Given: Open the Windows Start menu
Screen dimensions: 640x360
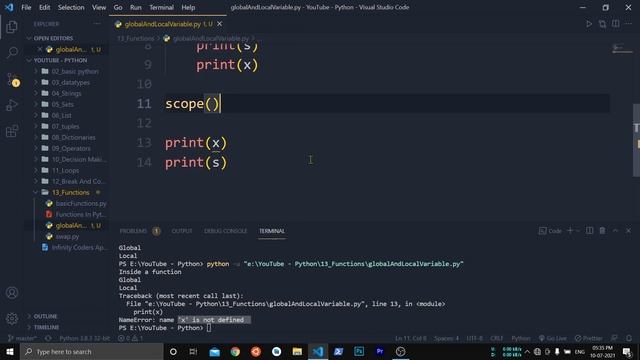Looking at the screenshot, I should (10, 351).
